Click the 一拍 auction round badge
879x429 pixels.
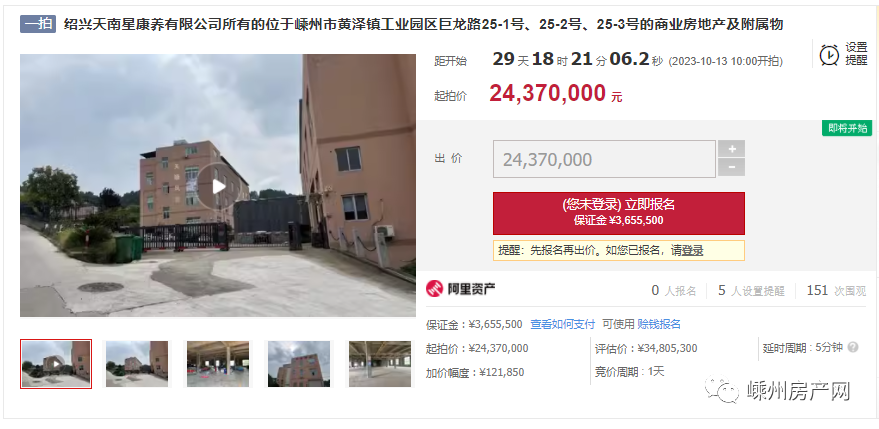(x=38, y=24)
